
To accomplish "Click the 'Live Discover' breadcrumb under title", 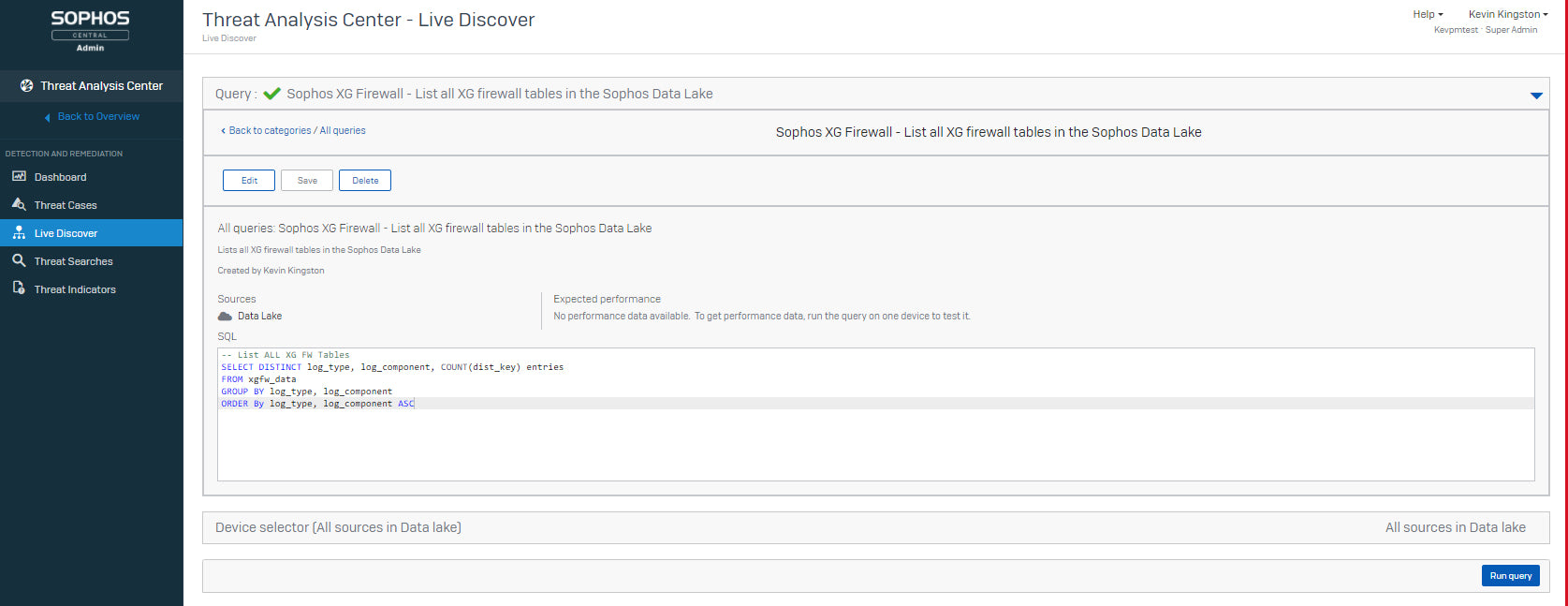I will click(229, 38).
